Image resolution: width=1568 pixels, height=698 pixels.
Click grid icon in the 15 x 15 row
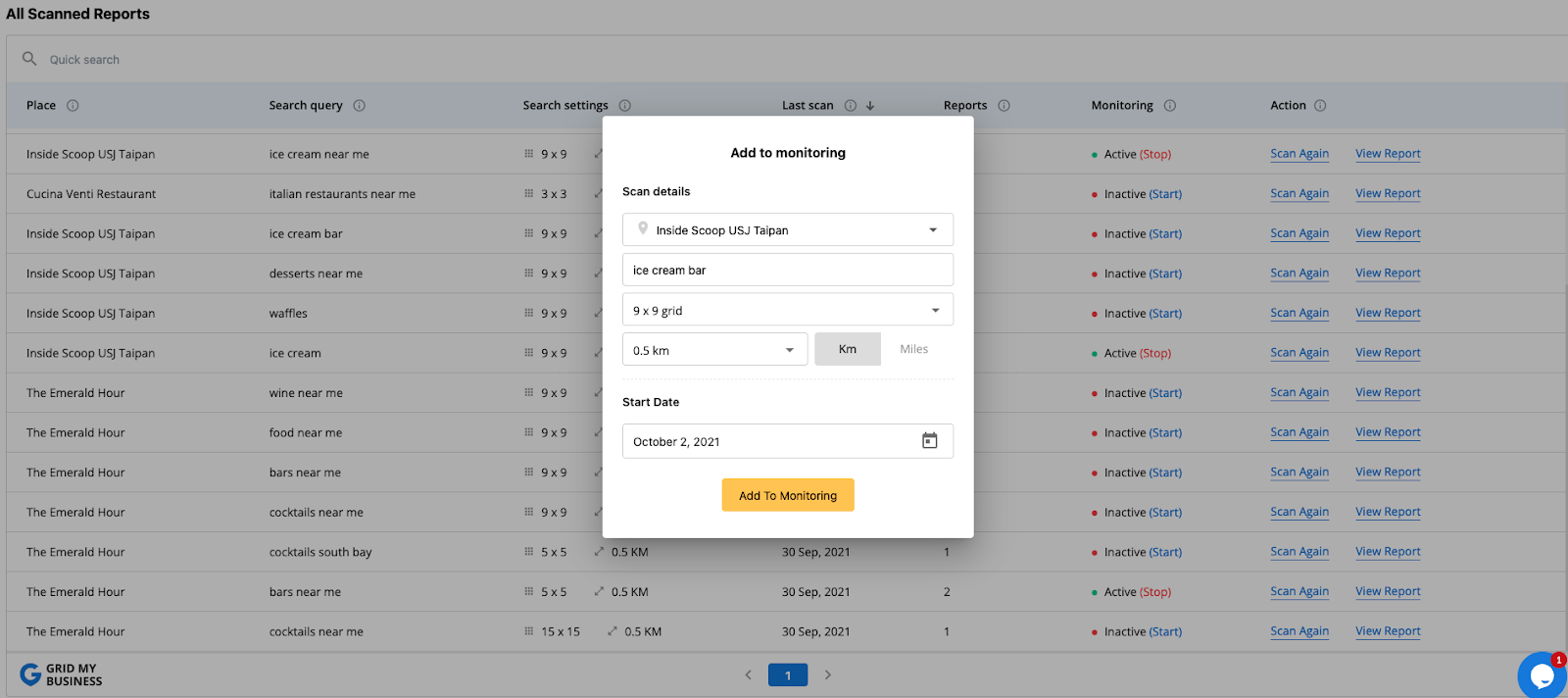[529, 631]
